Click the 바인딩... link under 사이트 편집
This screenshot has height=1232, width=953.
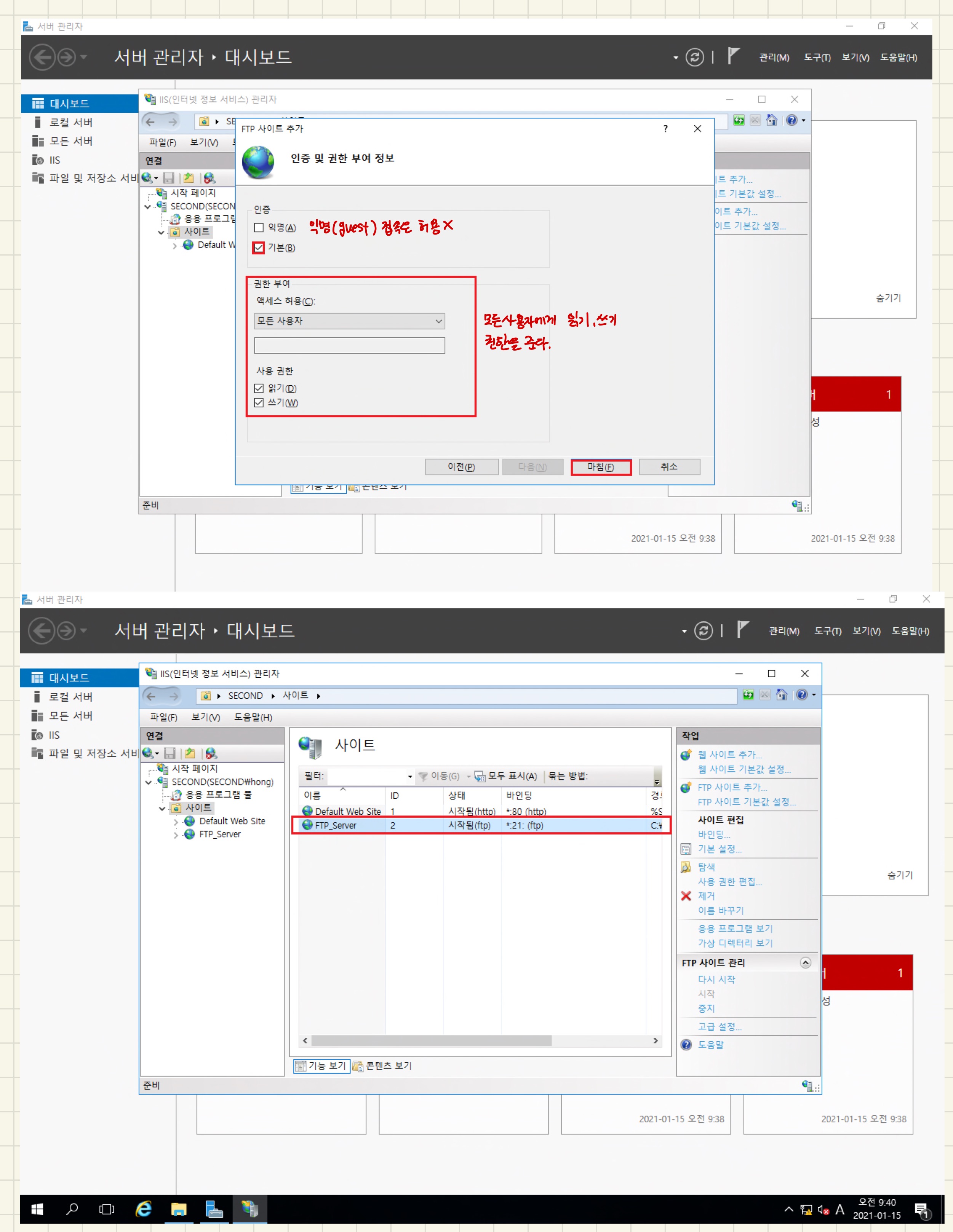tap(714, 834)
